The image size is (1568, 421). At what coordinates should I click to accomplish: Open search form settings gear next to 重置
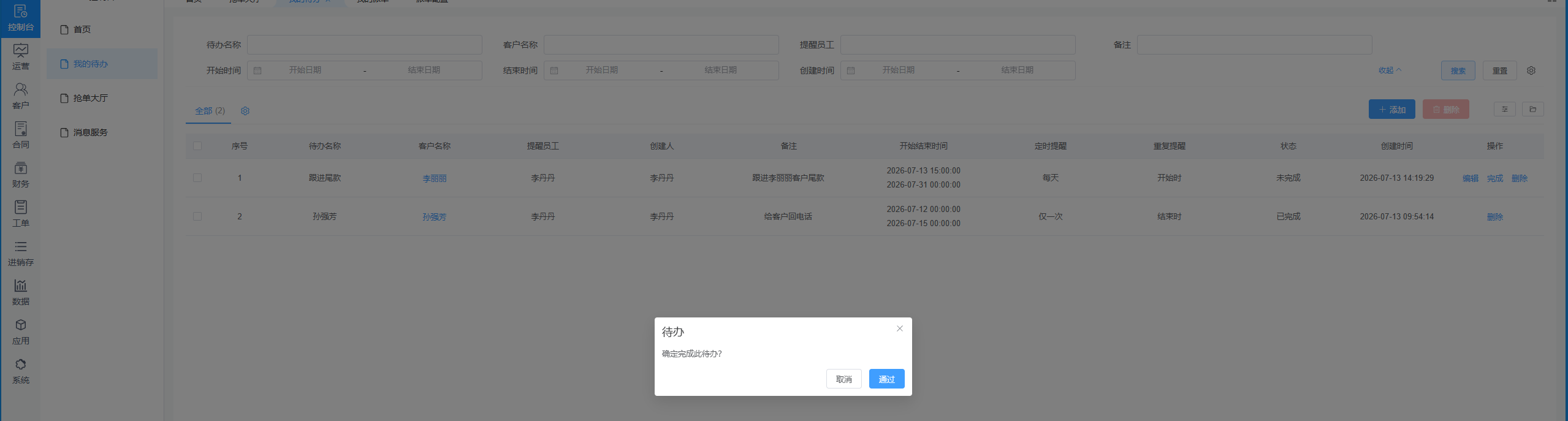click(1531, 70)
